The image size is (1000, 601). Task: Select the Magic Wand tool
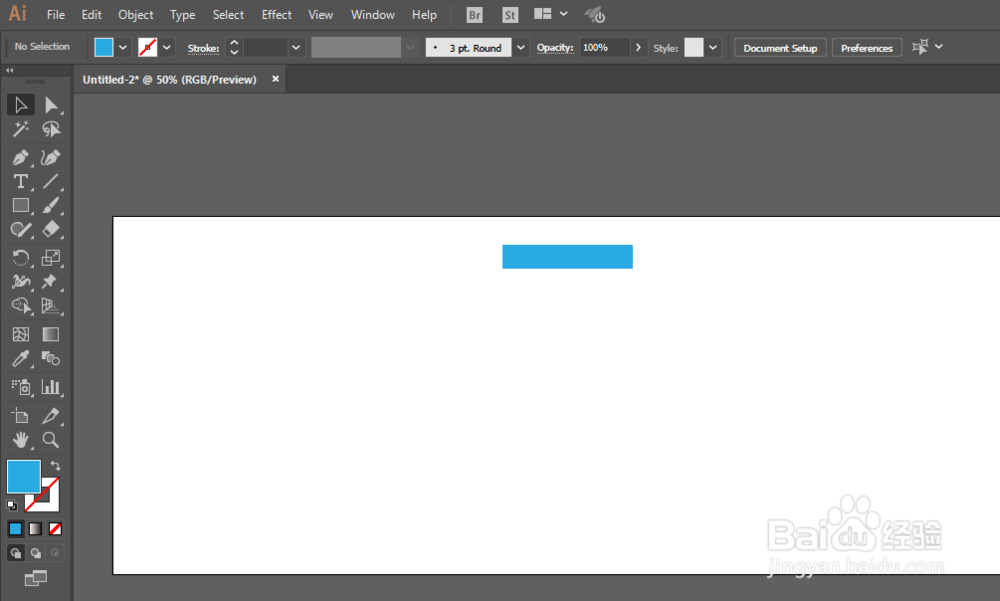(x=20, y=130)
